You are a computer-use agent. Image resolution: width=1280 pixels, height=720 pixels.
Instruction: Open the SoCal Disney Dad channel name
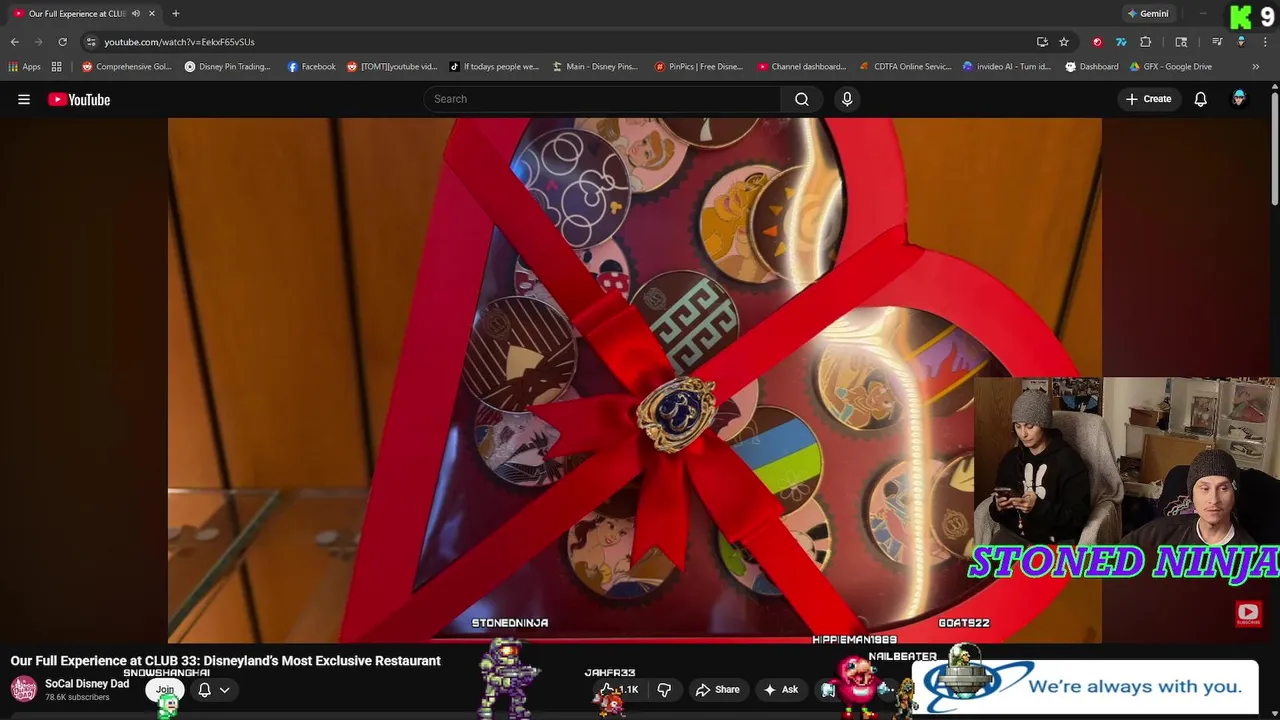tap(87, 684)
